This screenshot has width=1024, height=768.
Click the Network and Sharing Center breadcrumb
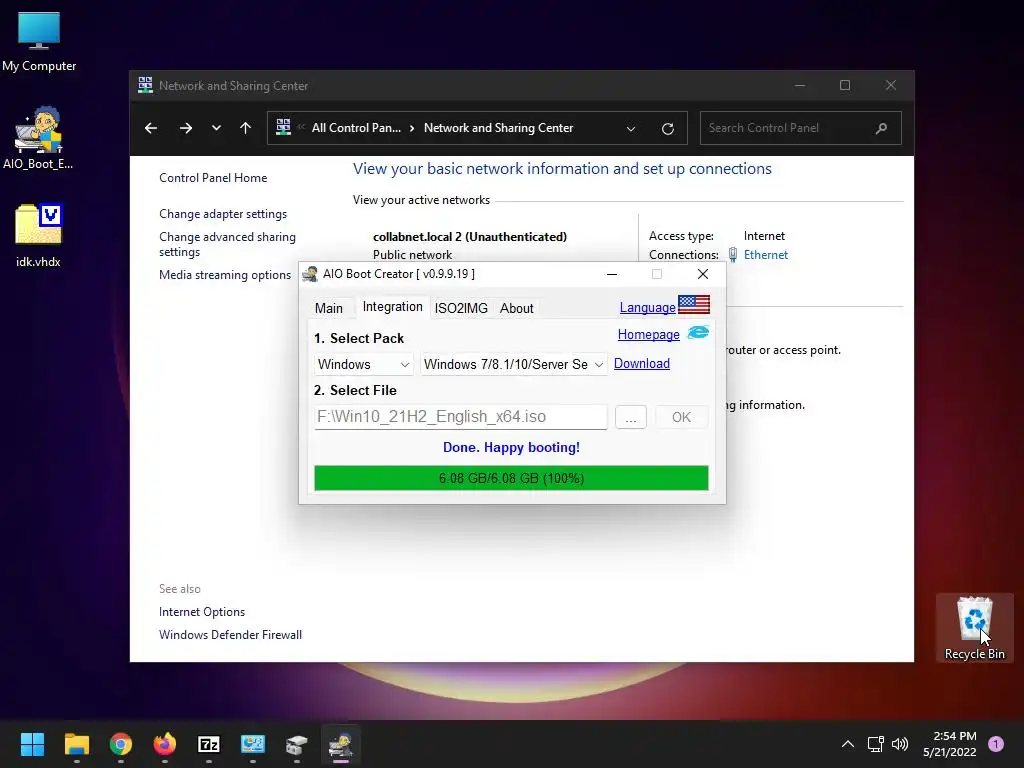click(x=498, y=128)
